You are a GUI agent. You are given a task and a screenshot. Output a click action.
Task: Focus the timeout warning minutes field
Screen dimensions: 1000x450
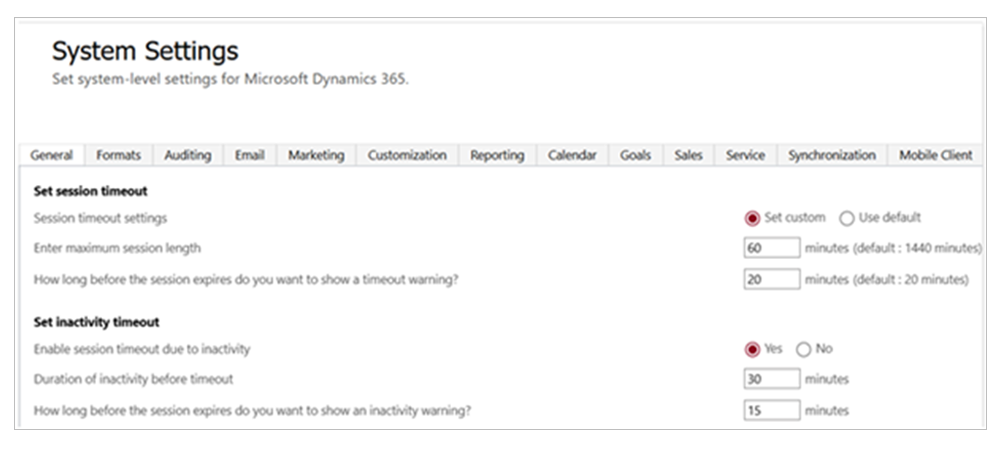coord(771,280)
